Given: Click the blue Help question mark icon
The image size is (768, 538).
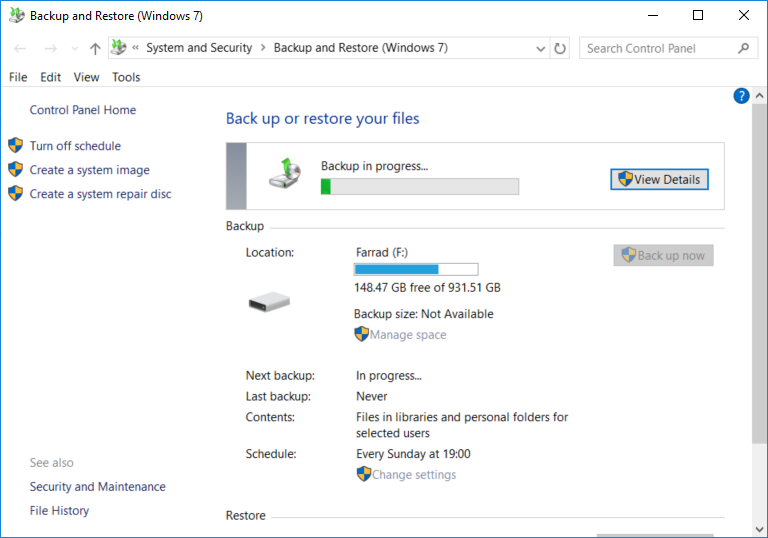Looking at the screenshot, I should pos(741,96).
